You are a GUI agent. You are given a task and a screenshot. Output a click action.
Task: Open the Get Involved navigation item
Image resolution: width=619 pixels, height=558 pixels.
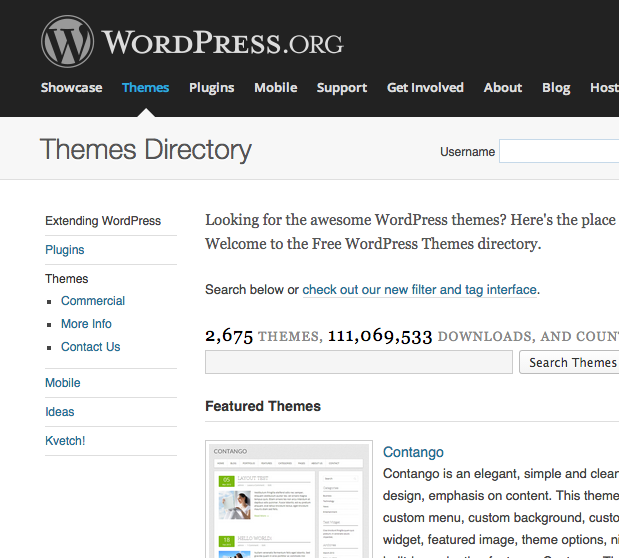(425, 87)
